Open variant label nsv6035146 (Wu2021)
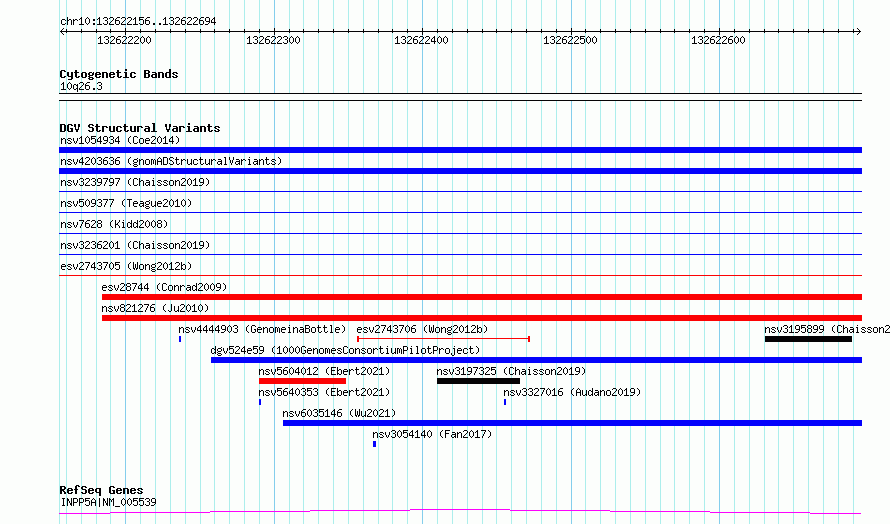 pyautogui.click(x=339, y=413)
